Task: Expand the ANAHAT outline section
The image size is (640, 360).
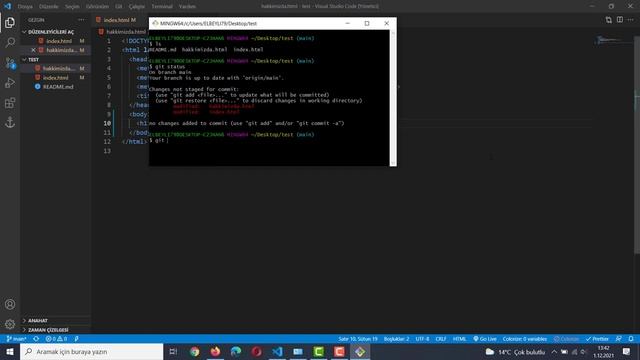Action: 38,320
